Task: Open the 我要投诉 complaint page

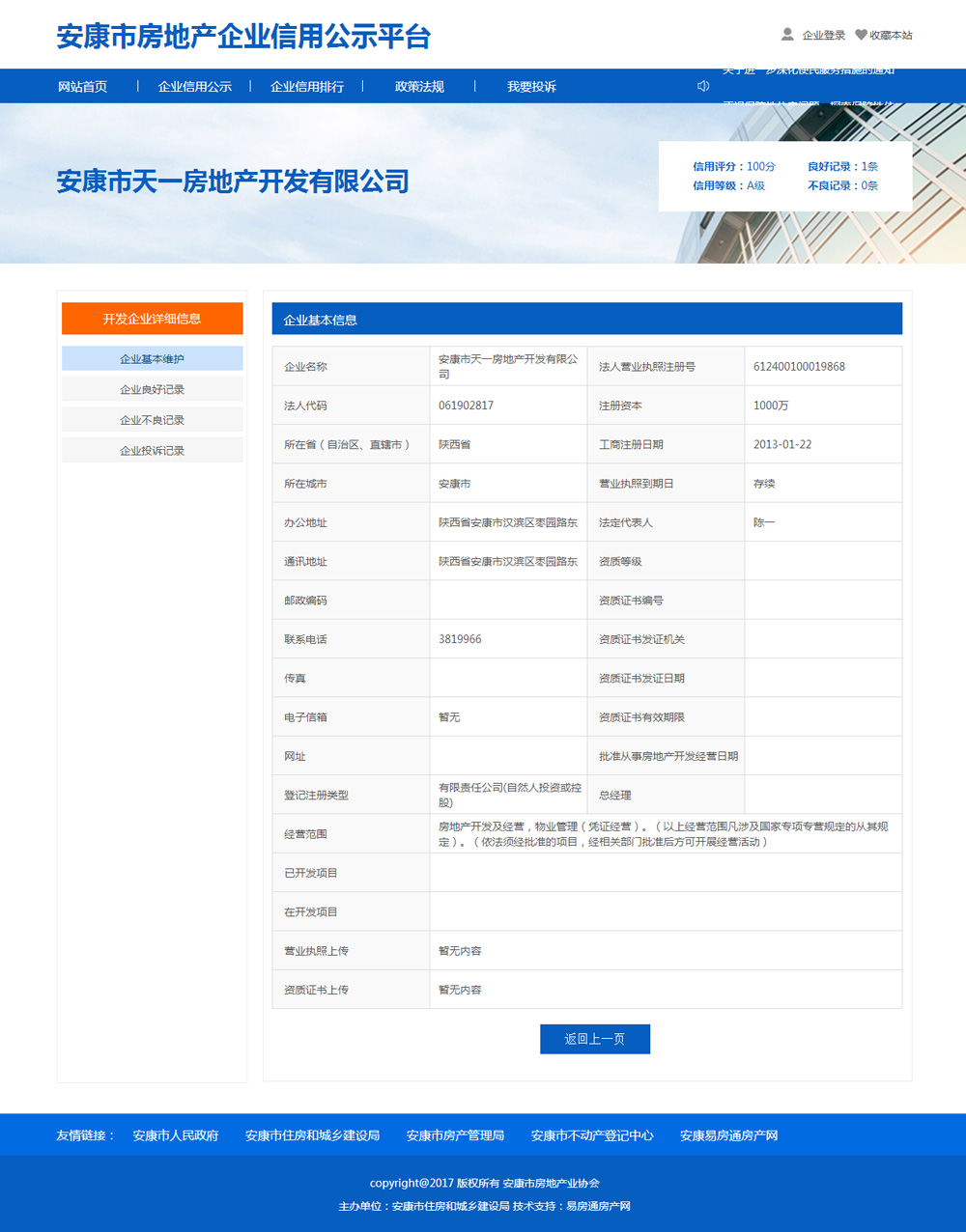Action: click(531, 87)
